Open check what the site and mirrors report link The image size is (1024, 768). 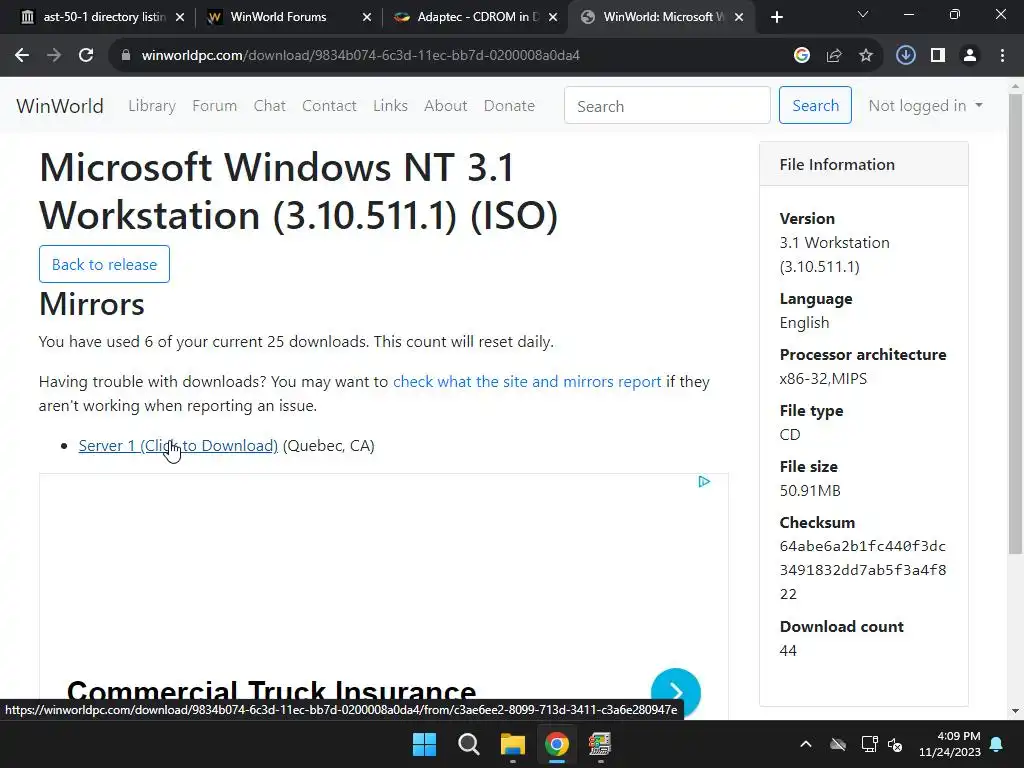pyautogui.click(x=527, y=382)
